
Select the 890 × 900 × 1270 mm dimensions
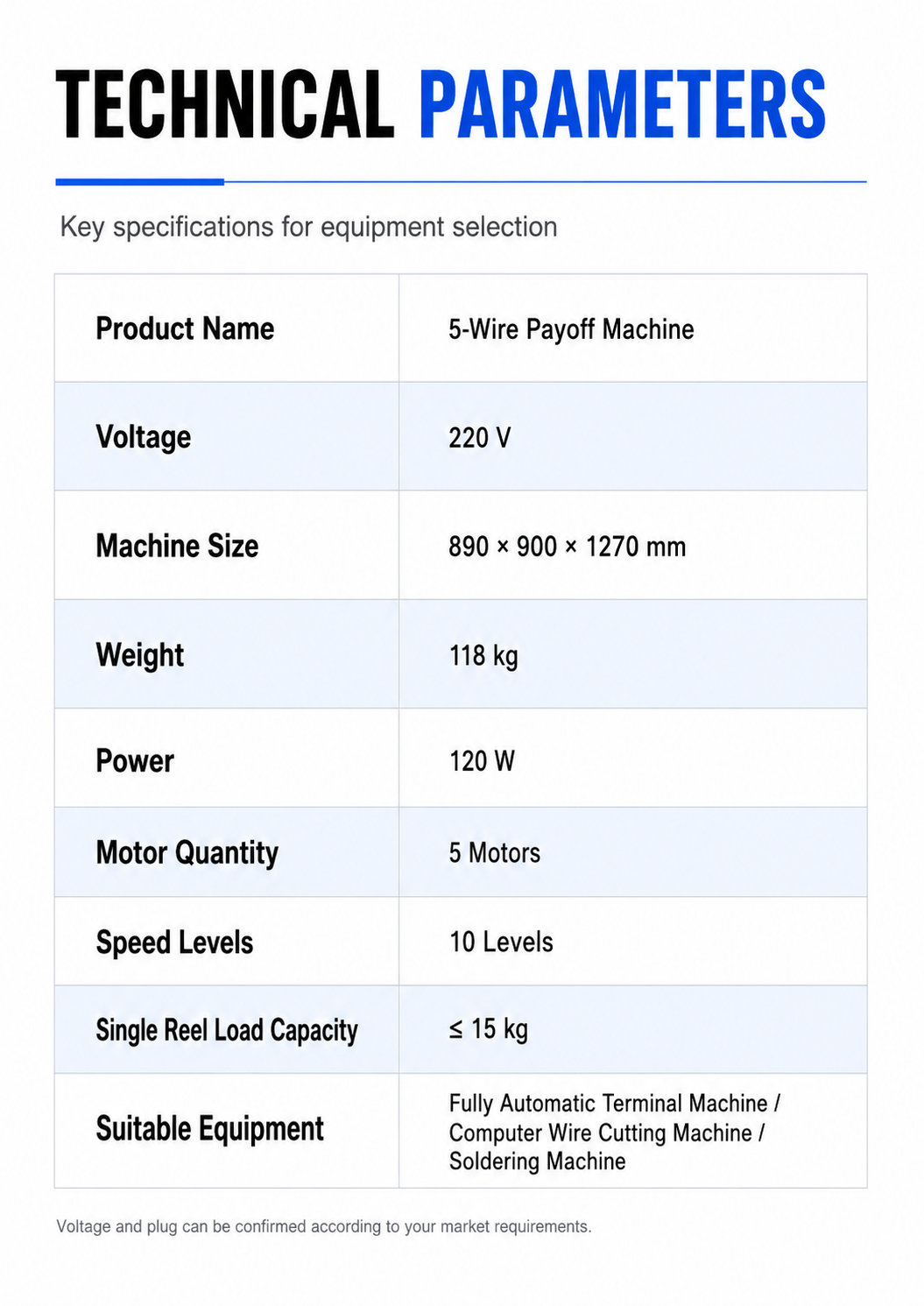(567, 547)
